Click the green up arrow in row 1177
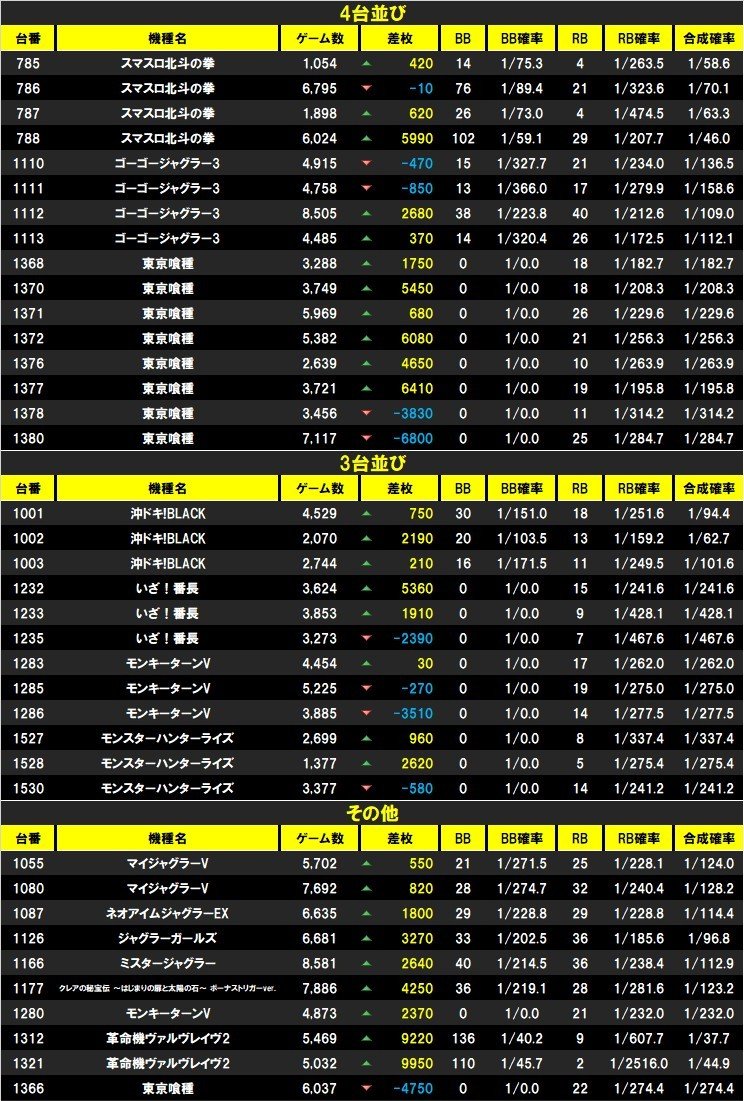Image resolution: width=744 pixels, height=1101 pixels. (366, 989)
